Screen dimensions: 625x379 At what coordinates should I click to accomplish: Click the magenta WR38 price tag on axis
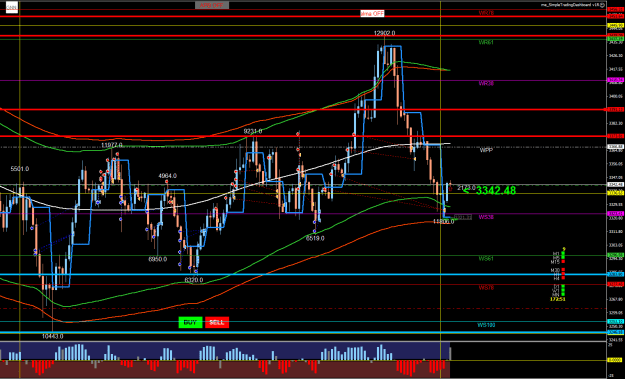click(615, 80)
